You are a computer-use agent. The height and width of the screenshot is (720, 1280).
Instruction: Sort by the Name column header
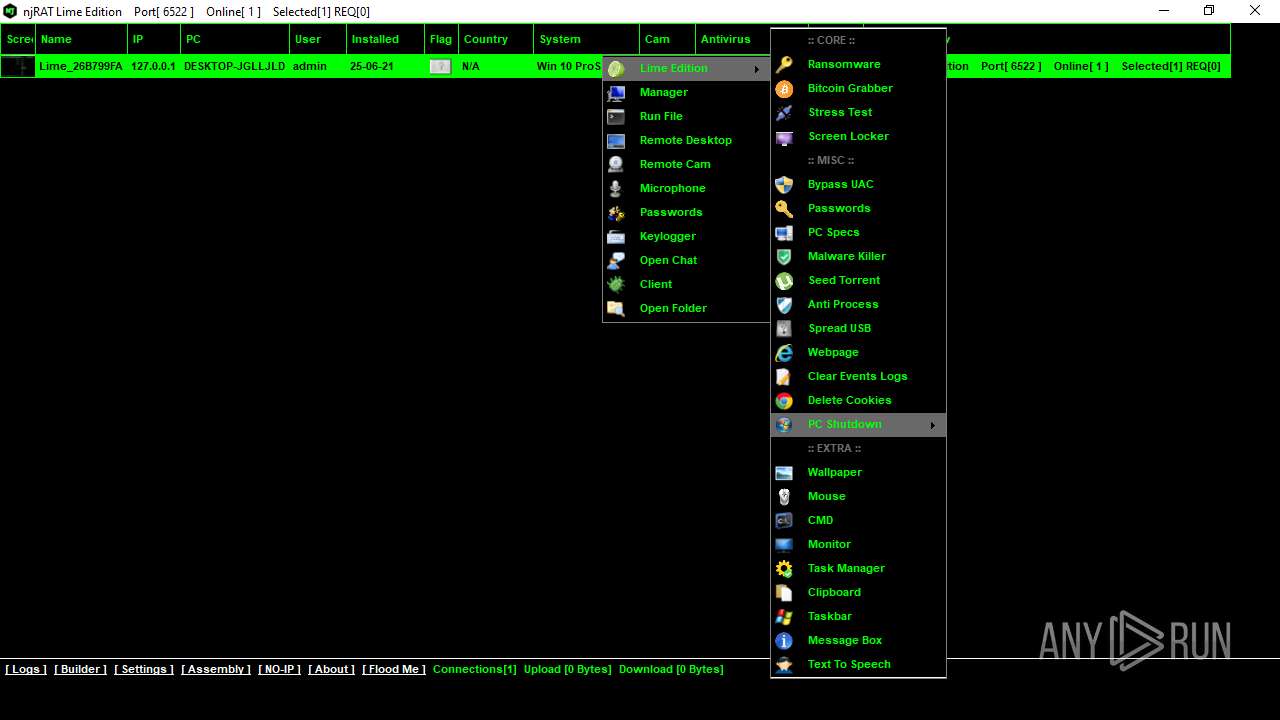click(82, 39)
